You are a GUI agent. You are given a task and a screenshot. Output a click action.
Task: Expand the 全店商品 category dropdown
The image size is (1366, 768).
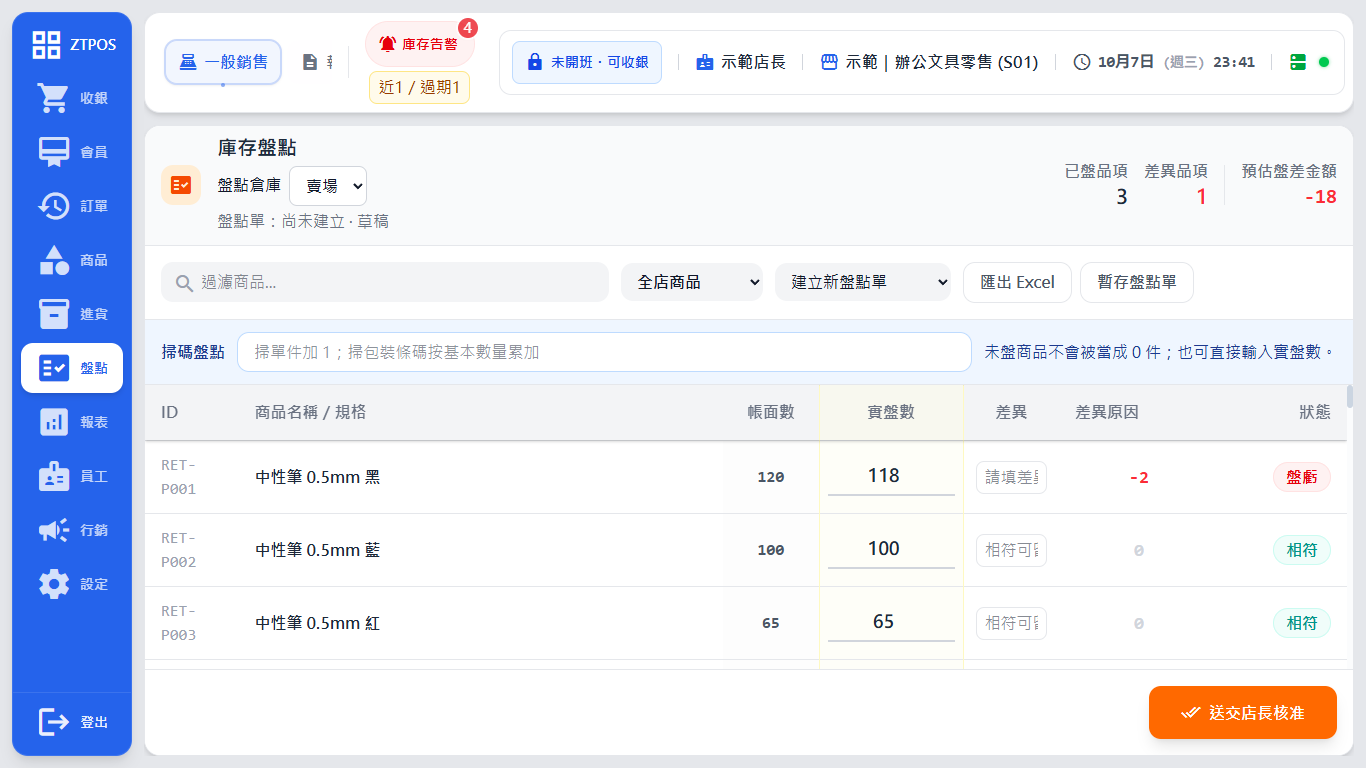(692, 282)
